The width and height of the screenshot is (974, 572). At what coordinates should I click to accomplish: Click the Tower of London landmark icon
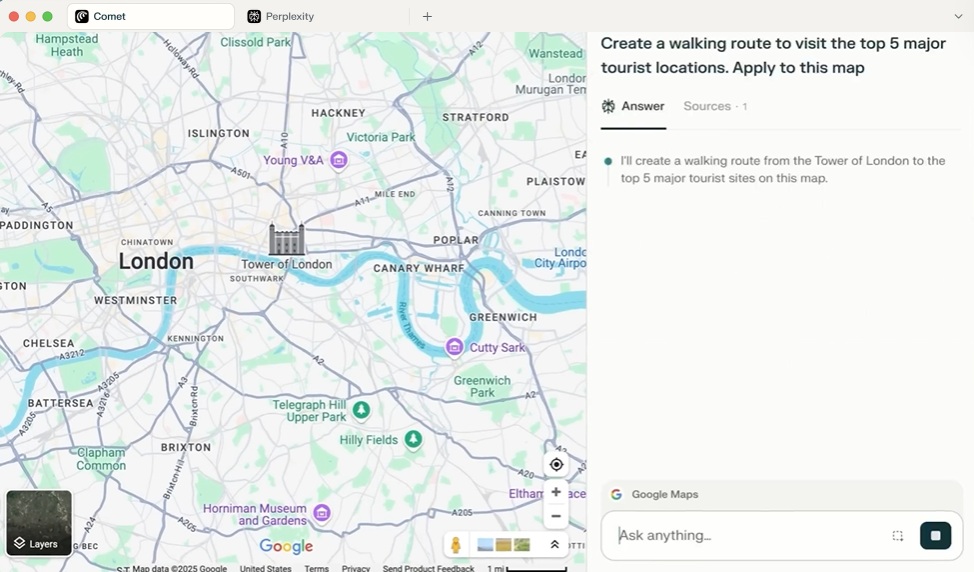pos(286,239)
